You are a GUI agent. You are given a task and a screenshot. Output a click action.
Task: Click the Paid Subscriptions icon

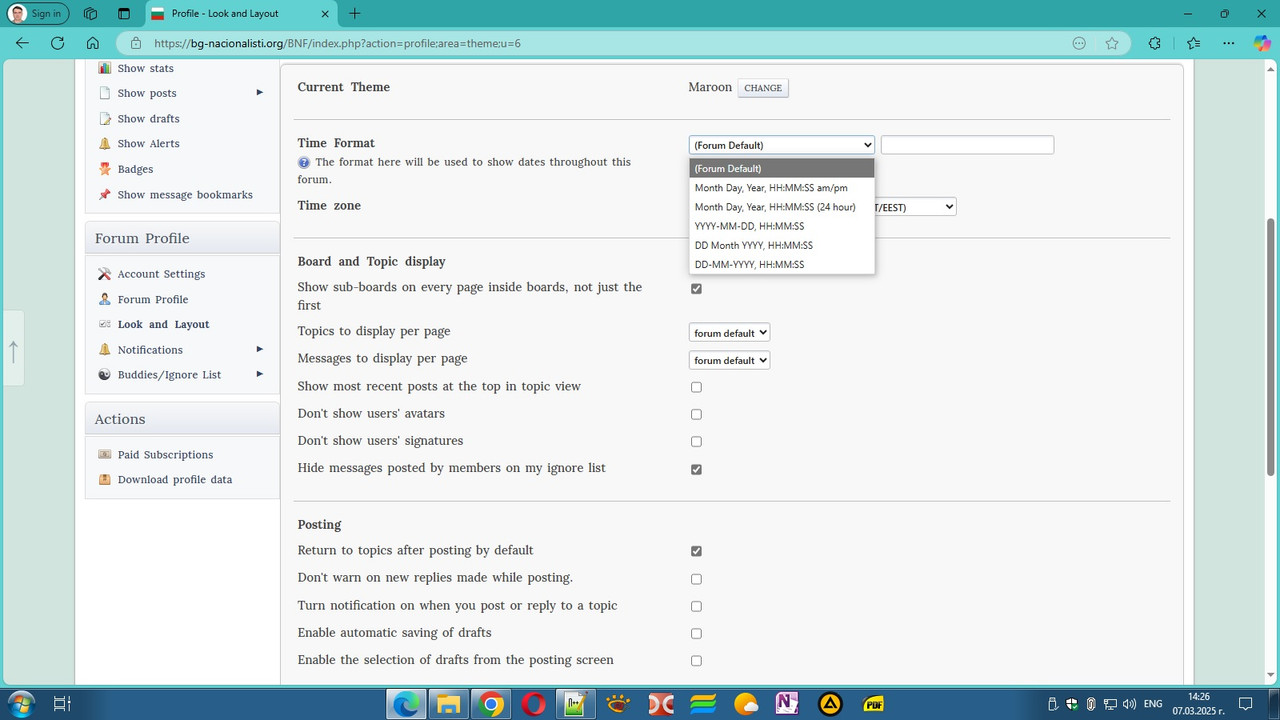pos(105,454)
